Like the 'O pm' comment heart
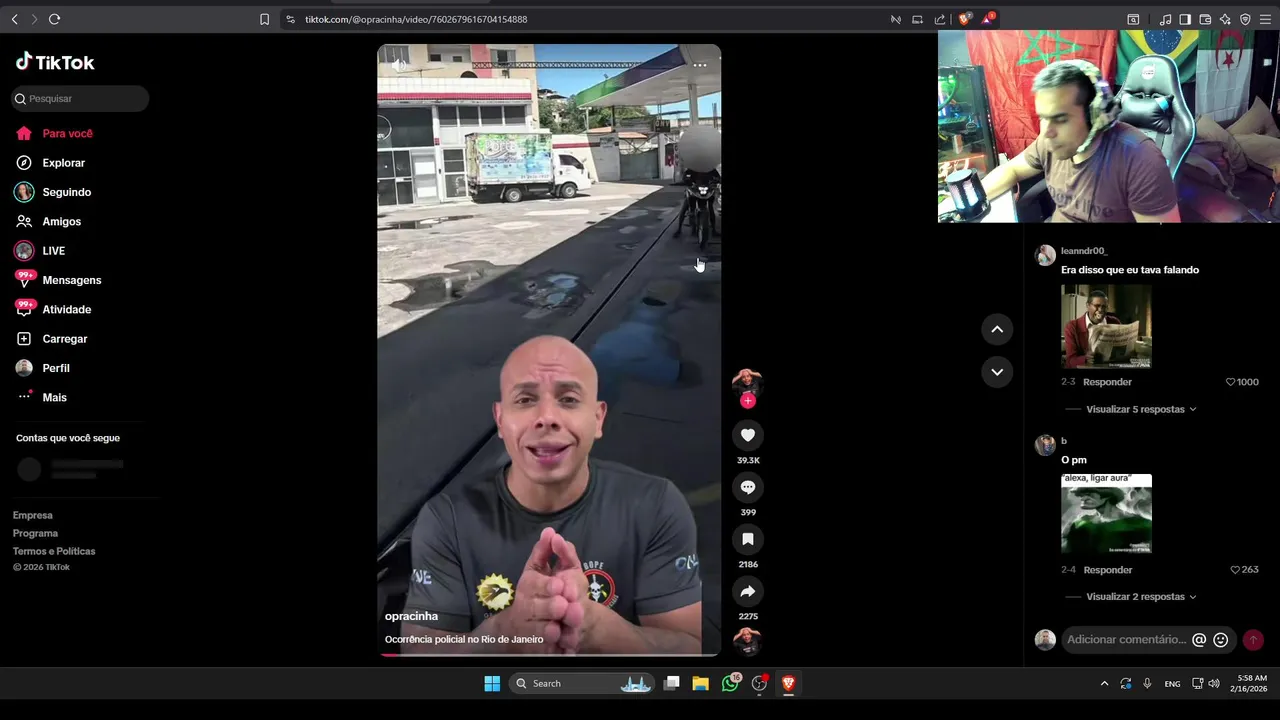 [x=1235, y=570]
